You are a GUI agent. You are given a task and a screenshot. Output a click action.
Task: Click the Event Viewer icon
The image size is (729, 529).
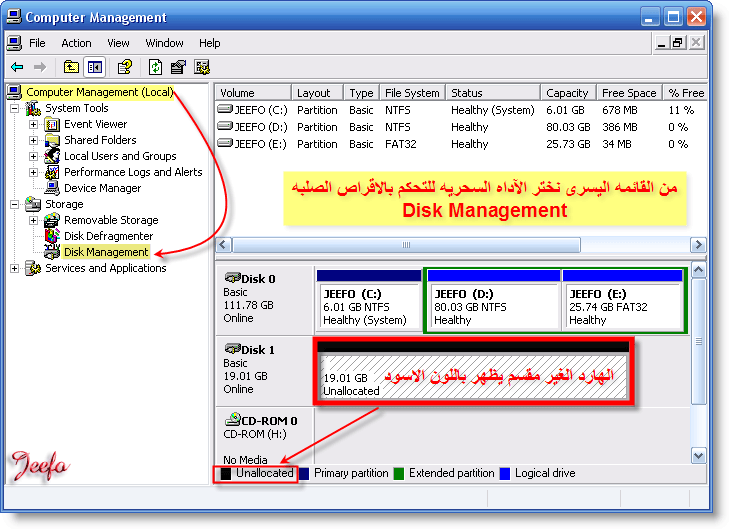[52, 125]
